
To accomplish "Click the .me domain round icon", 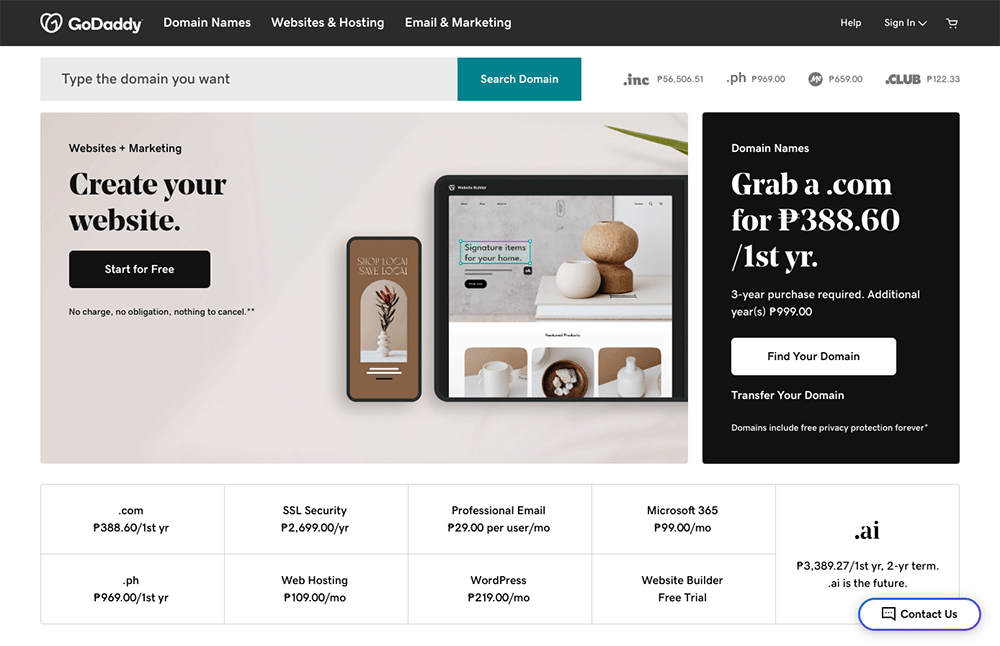I will click(x=815, y=79).
